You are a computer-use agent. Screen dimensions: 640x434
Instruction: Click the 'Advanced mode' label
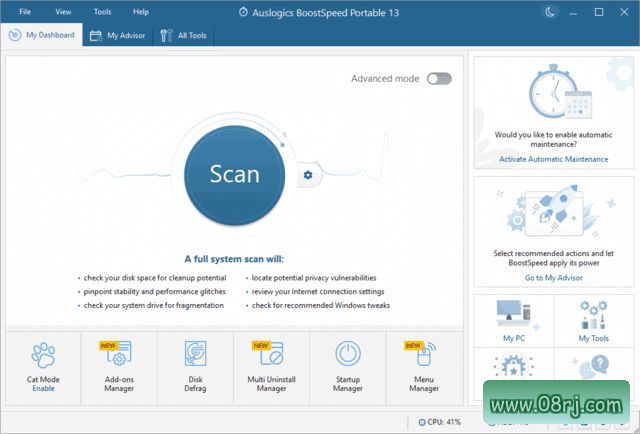click(x=385, y=78)
